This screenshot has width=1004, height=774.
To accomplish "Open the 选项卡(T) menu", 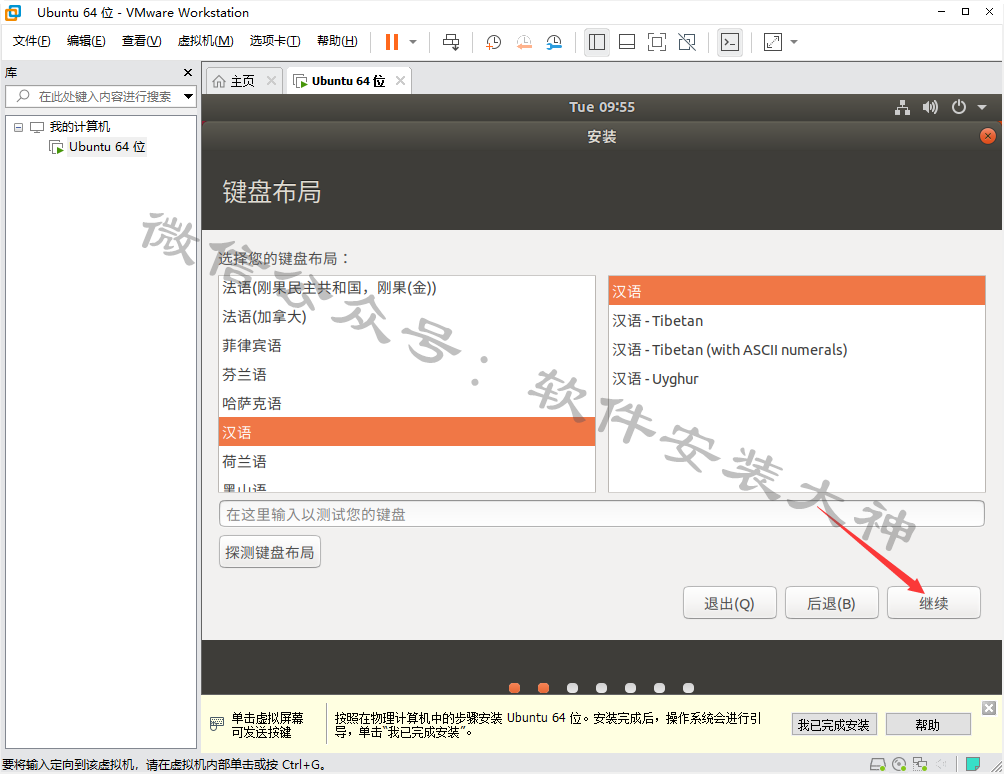I will click(275, 41).
